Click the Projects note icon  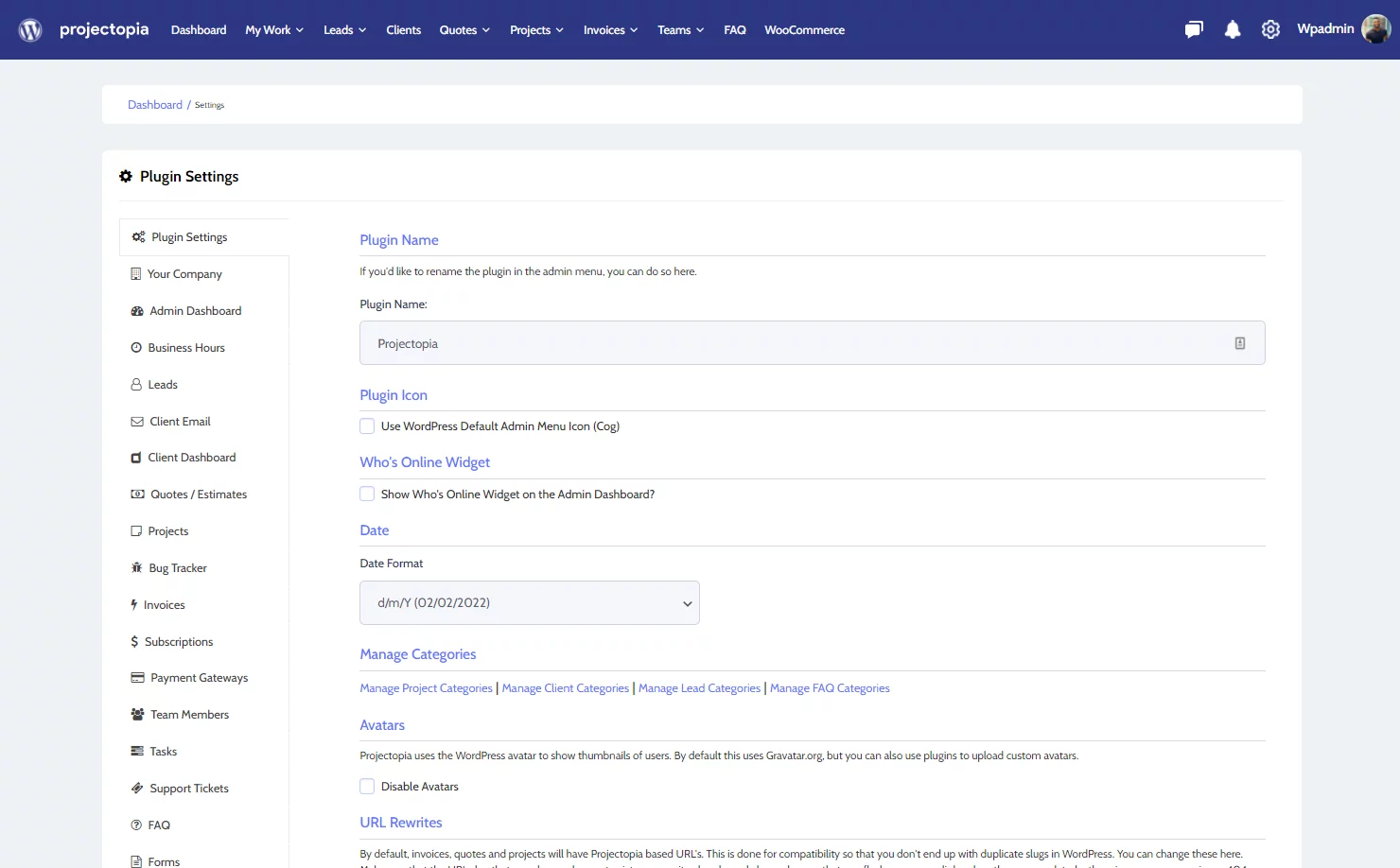point(136,531)
